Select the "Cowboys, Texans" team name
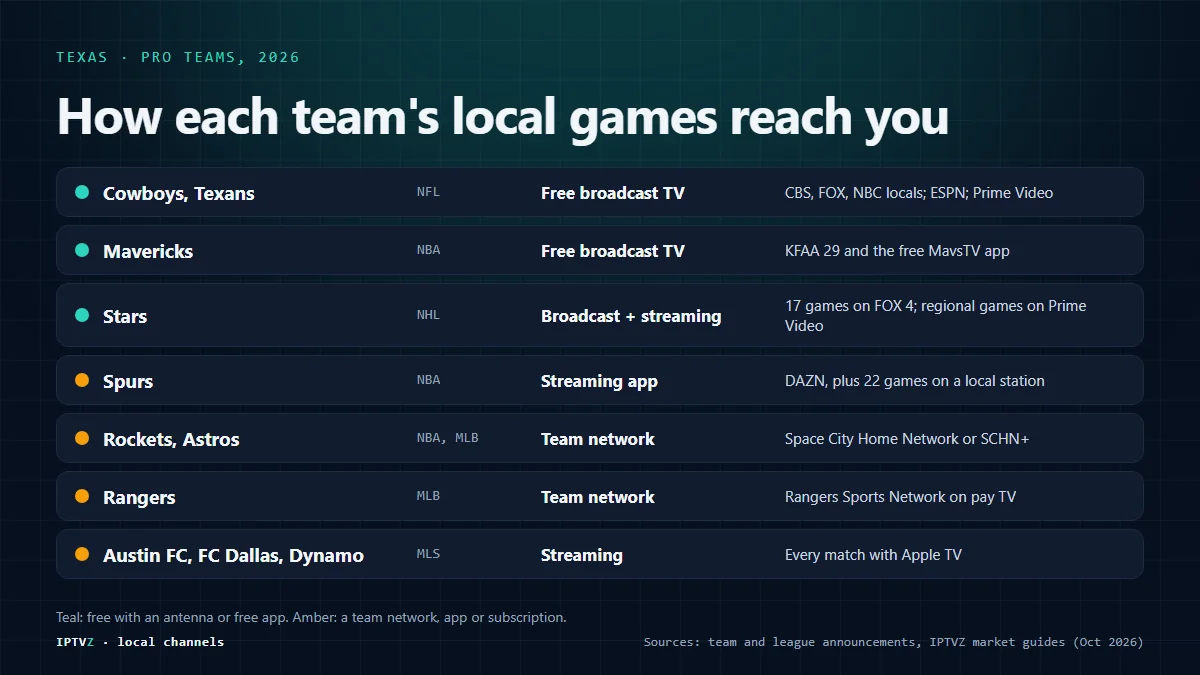Screen dimensions: 1200x675 [x=179, y=193]
